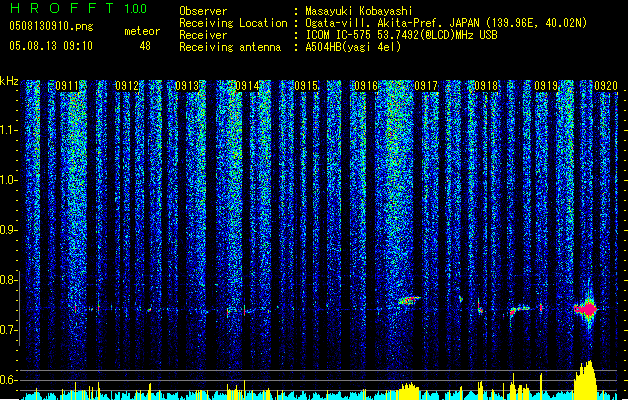Click the meteor label
629x400 pixels.
(x=142, y=31)
